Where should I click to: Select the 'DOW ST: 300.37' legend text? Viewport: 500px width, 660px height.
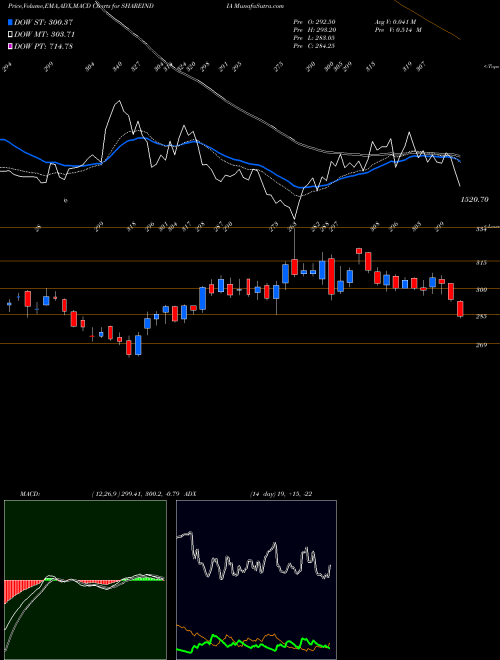click(x=44, y=22)
